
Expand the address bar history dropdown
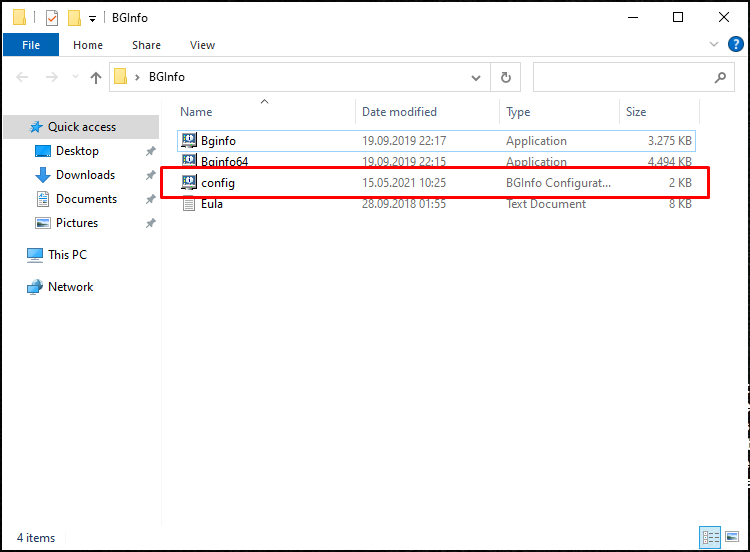click(475, 77)
